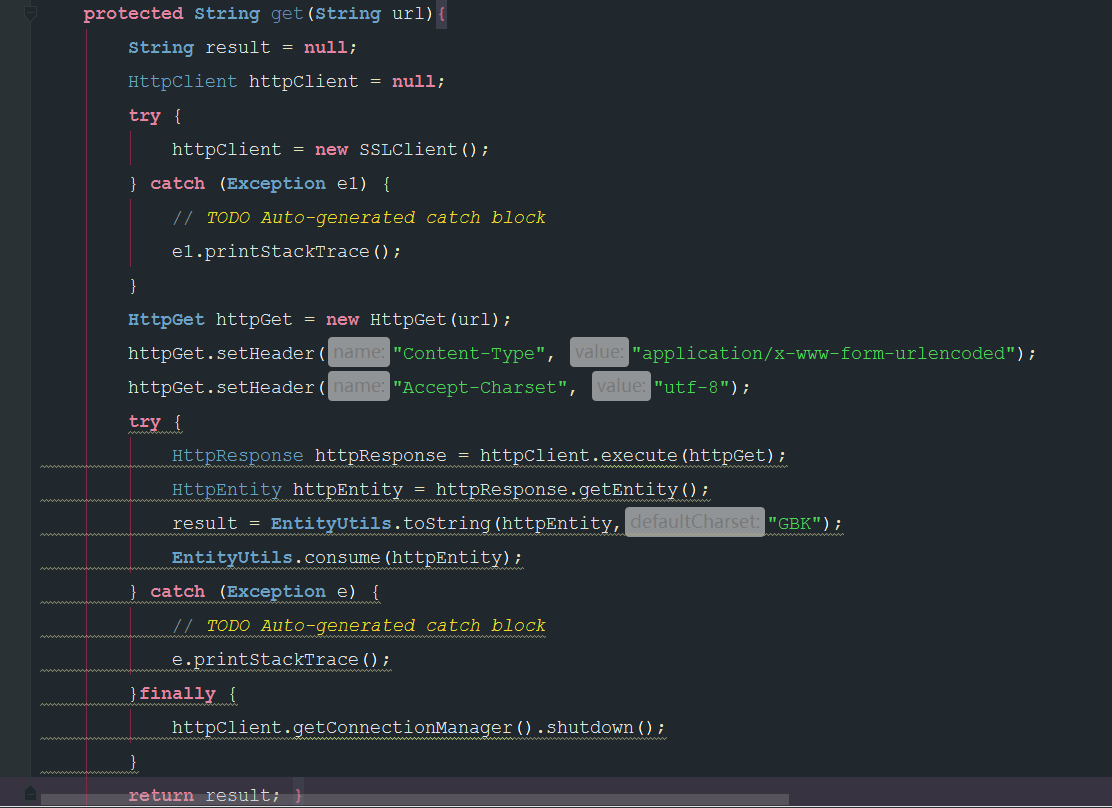
Task: Click 'getConnectionManager' method call
Action: point(403,728)
